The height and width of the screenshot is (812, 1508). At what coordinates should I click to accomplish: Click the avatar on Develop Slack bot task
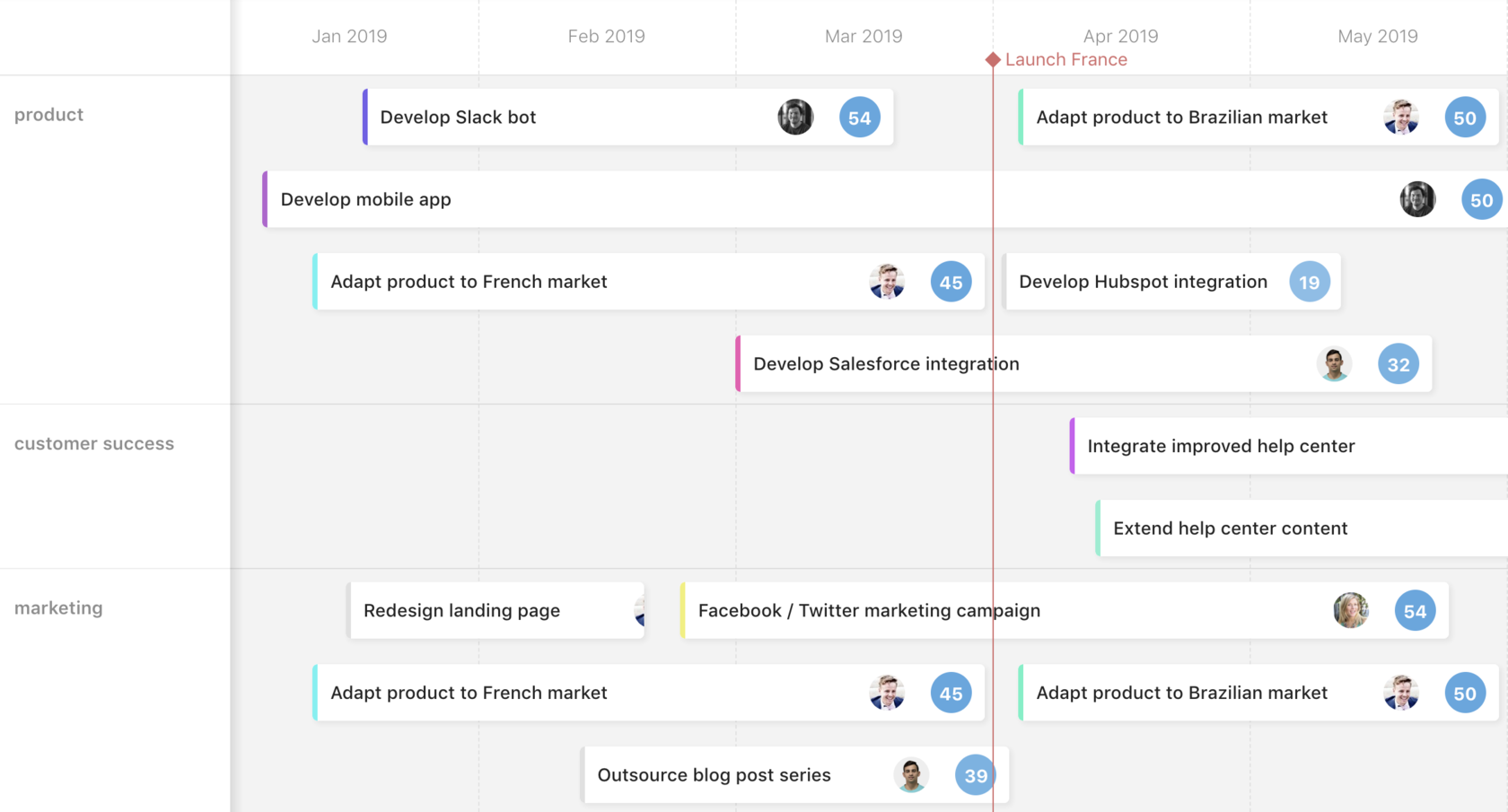[795, 117]
